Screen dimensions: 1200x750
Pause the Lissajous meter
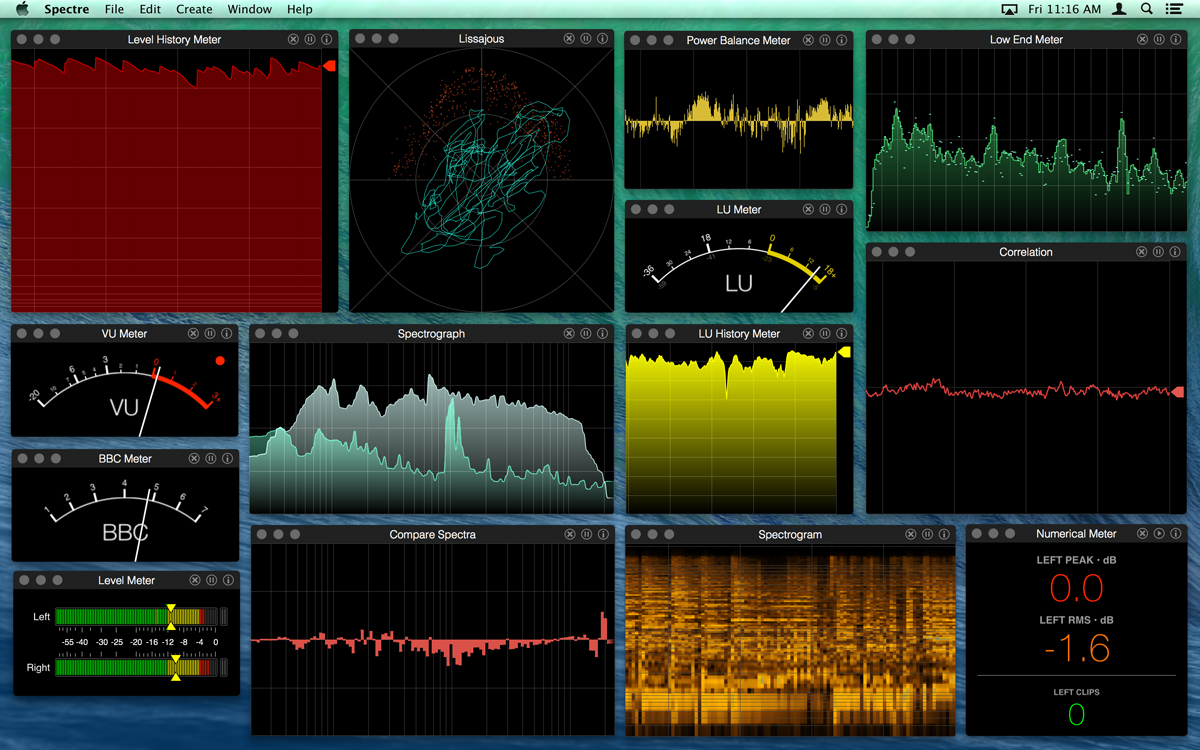coord(585,38)
